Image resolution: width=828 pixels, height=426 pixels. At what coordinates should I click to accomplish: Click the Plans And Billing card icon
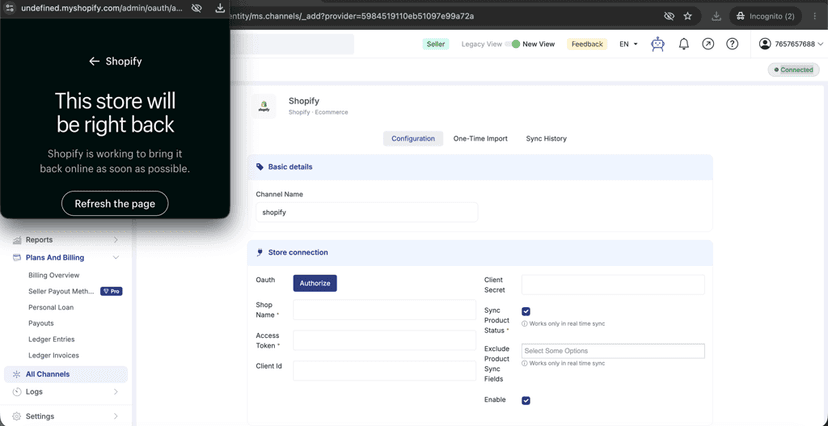coord(16,258)
